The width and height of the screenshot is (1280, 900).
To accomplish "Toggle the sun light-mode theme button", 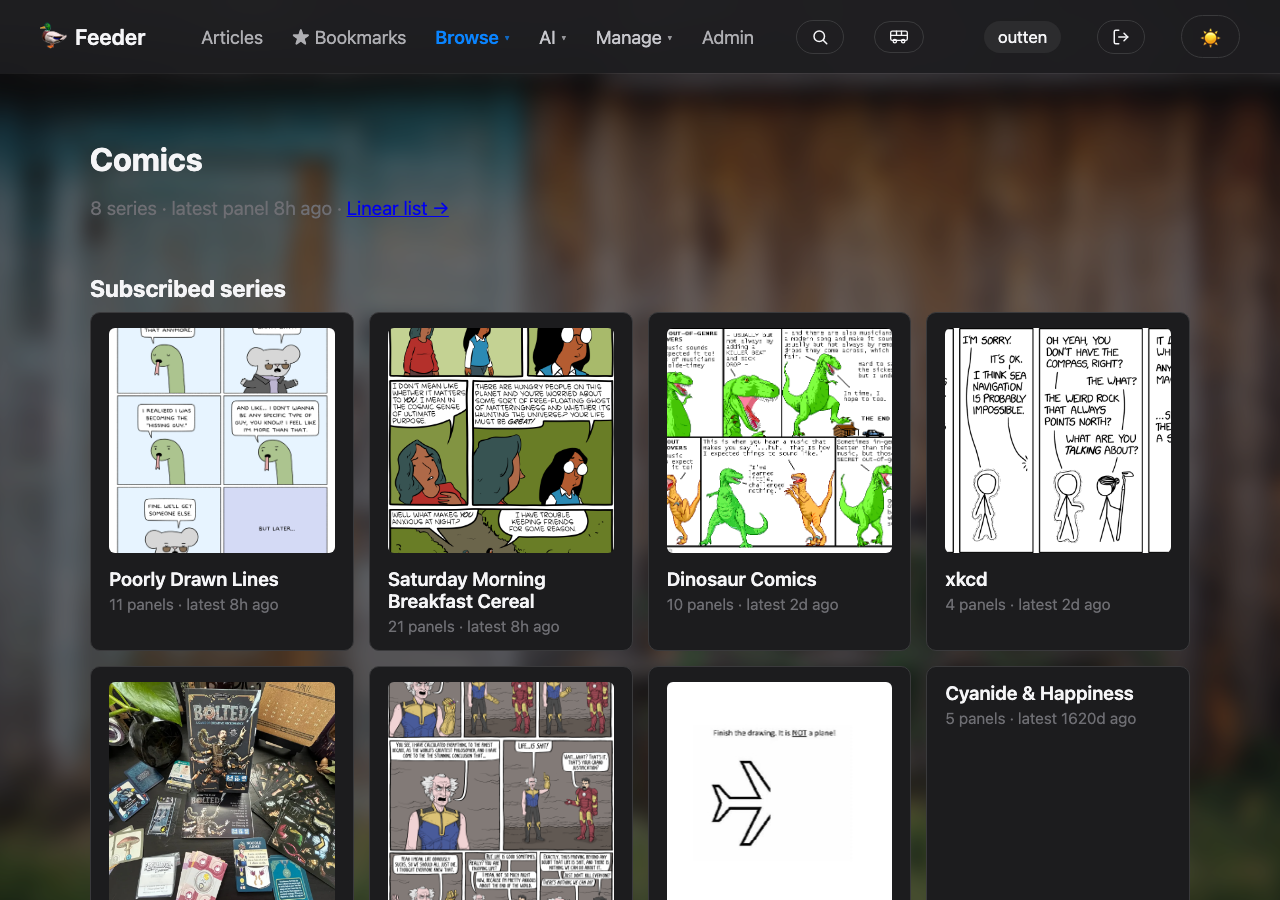I will pyautogui.click(x=1210, y=37).
